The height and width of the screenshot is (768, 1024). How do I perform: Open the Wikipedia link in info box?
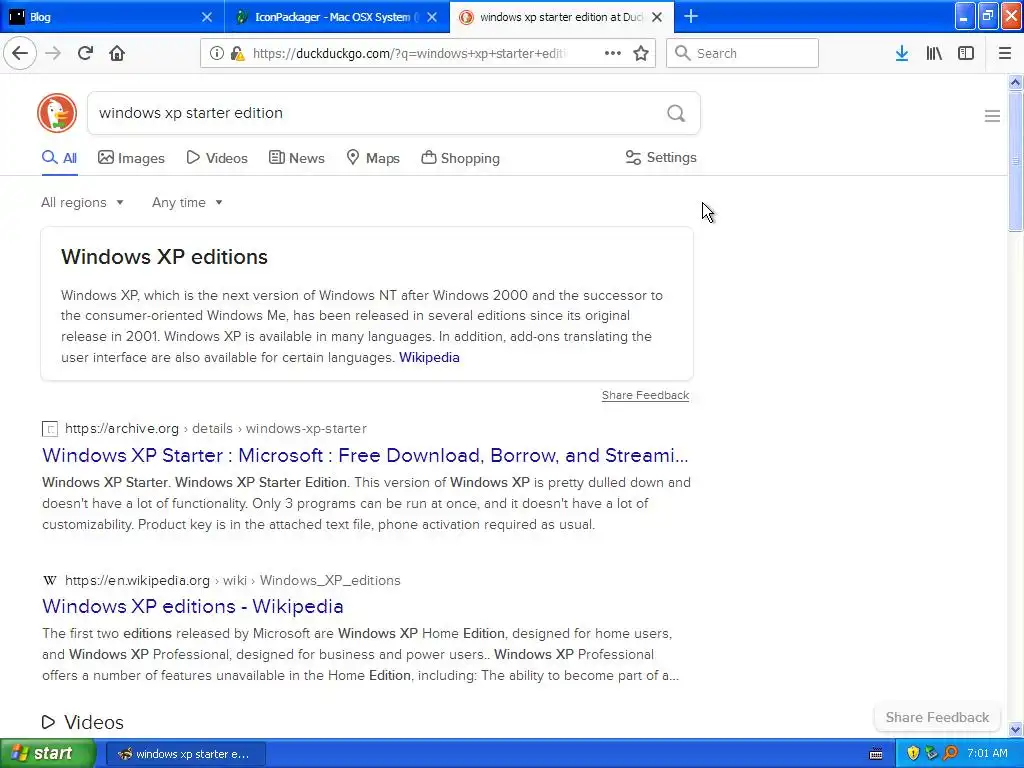(429, 357)
